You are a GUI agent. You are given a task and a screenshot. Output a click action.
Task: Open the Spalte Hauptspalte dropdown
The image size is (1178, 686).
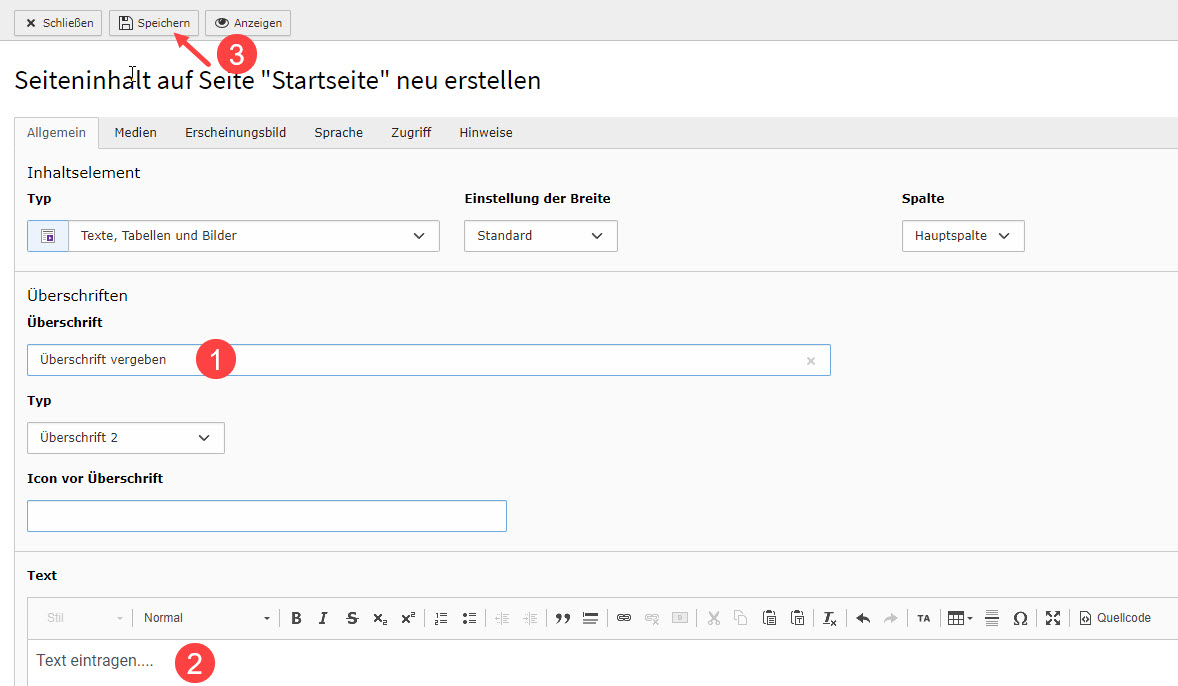pos(962,236)
